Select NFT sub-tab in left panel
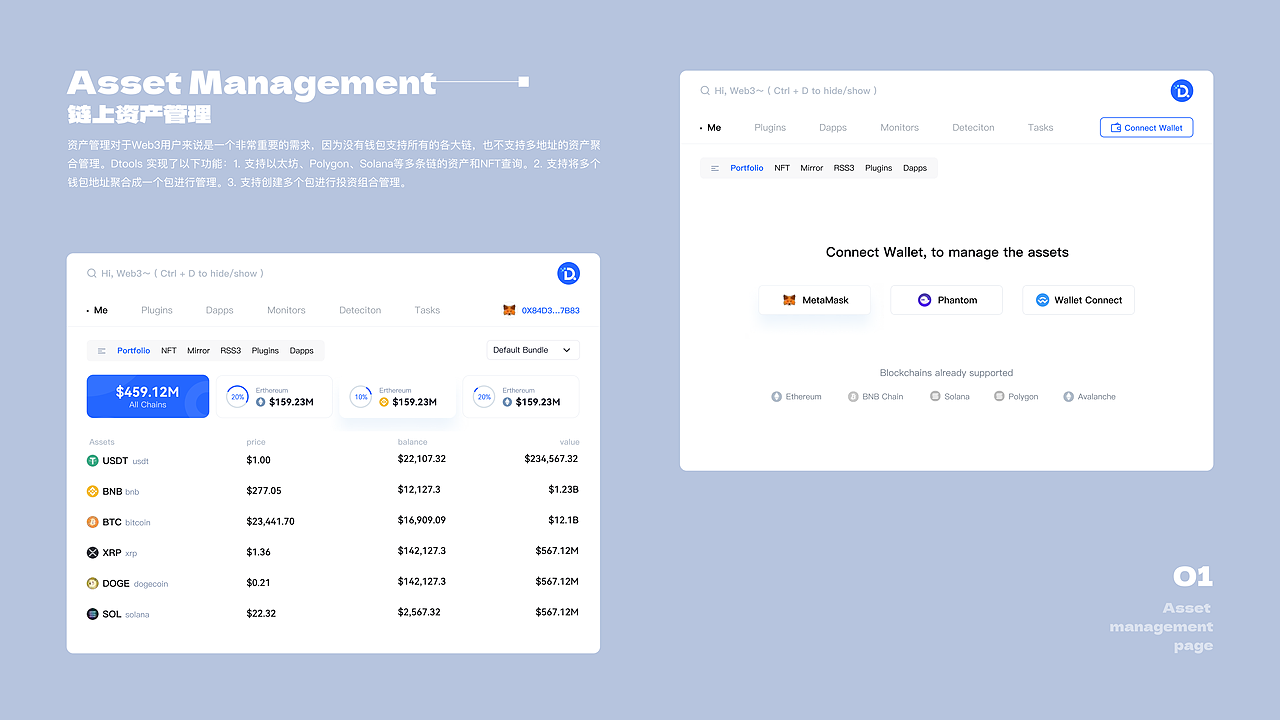1280x720 pixels. pos(169,351)
